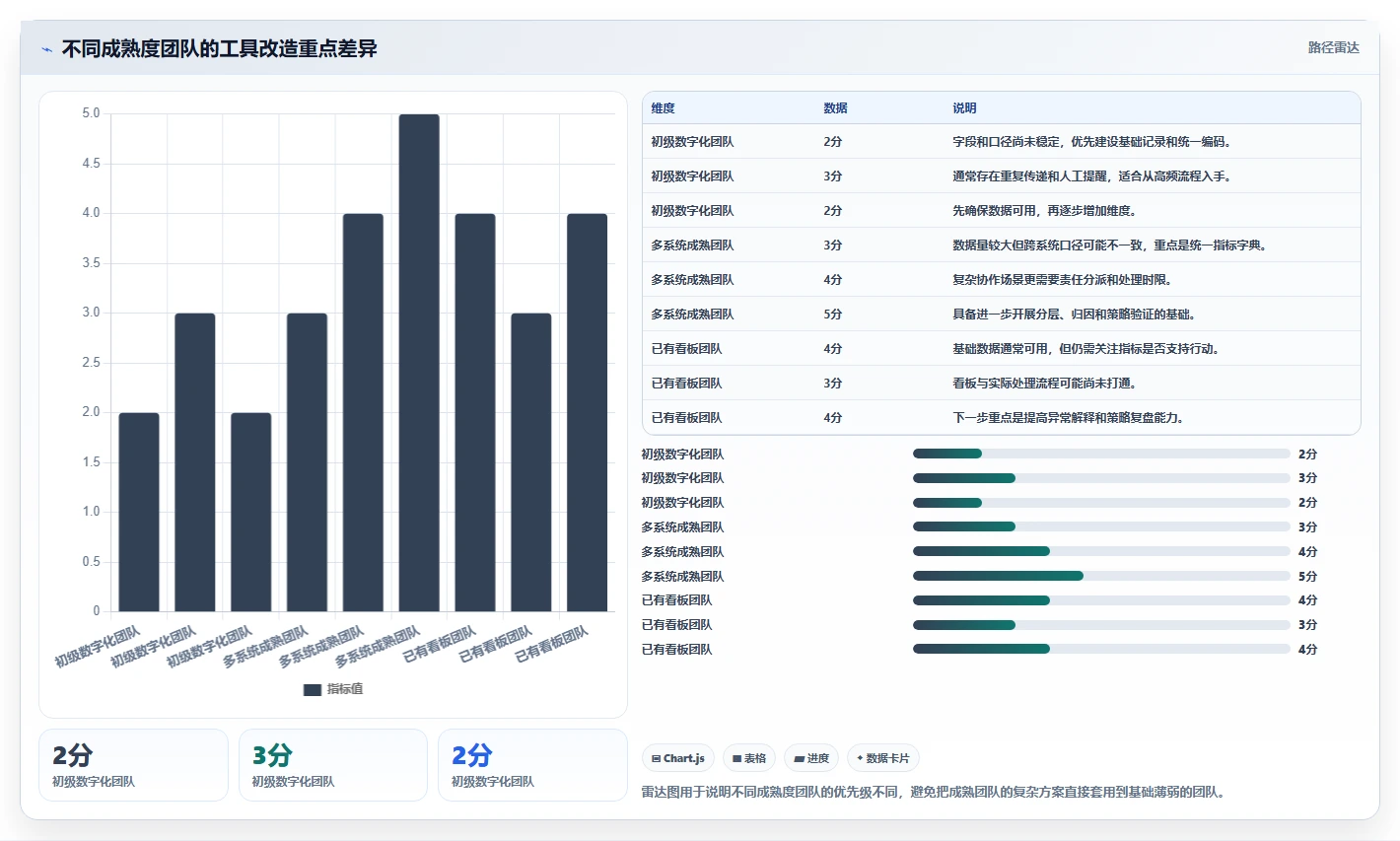Click the 数据 column header

pyautogui.click(x=835, y=108)
